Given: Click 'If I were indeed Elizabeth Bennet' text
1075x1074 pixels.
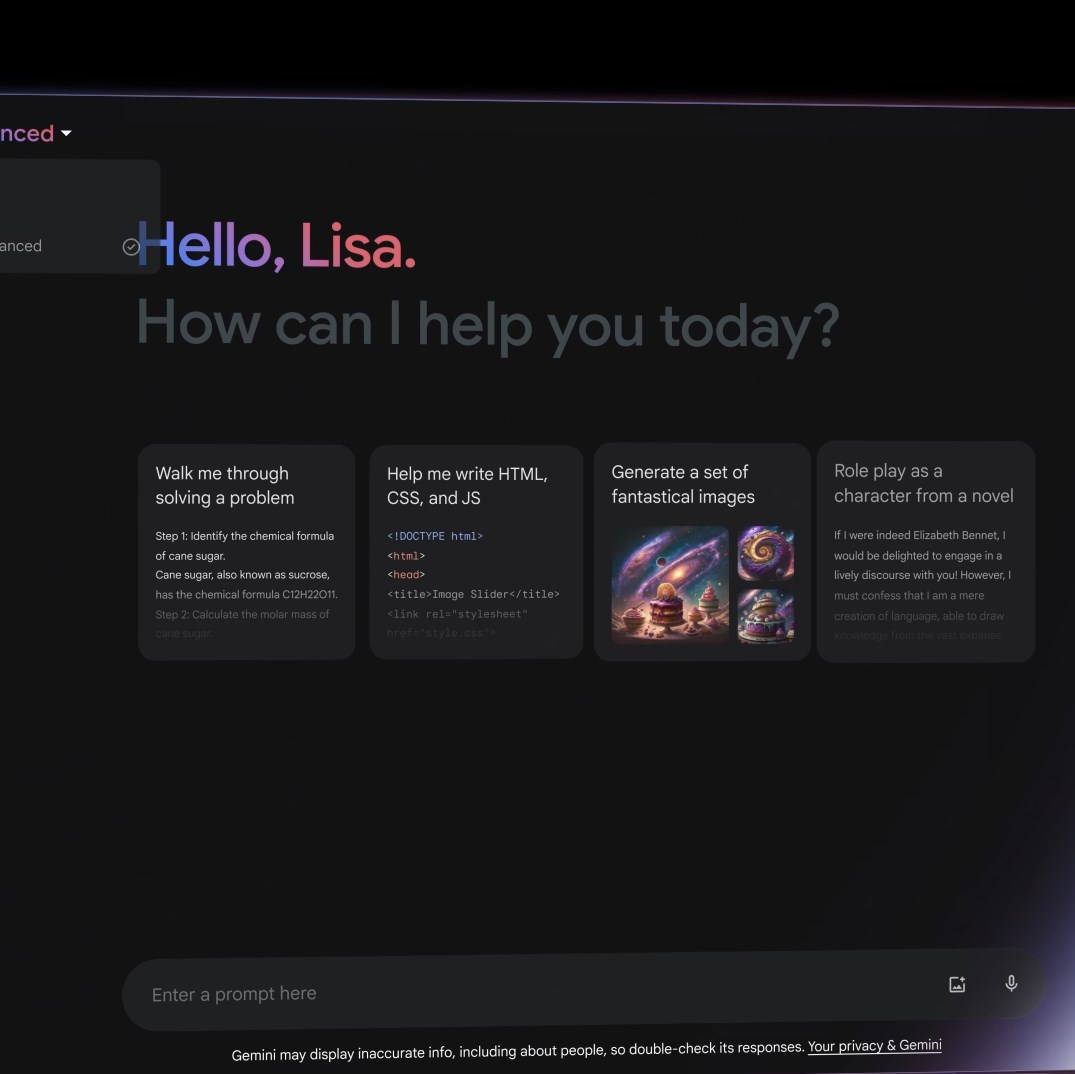Looking at the screenshot, I should [917, 535].
